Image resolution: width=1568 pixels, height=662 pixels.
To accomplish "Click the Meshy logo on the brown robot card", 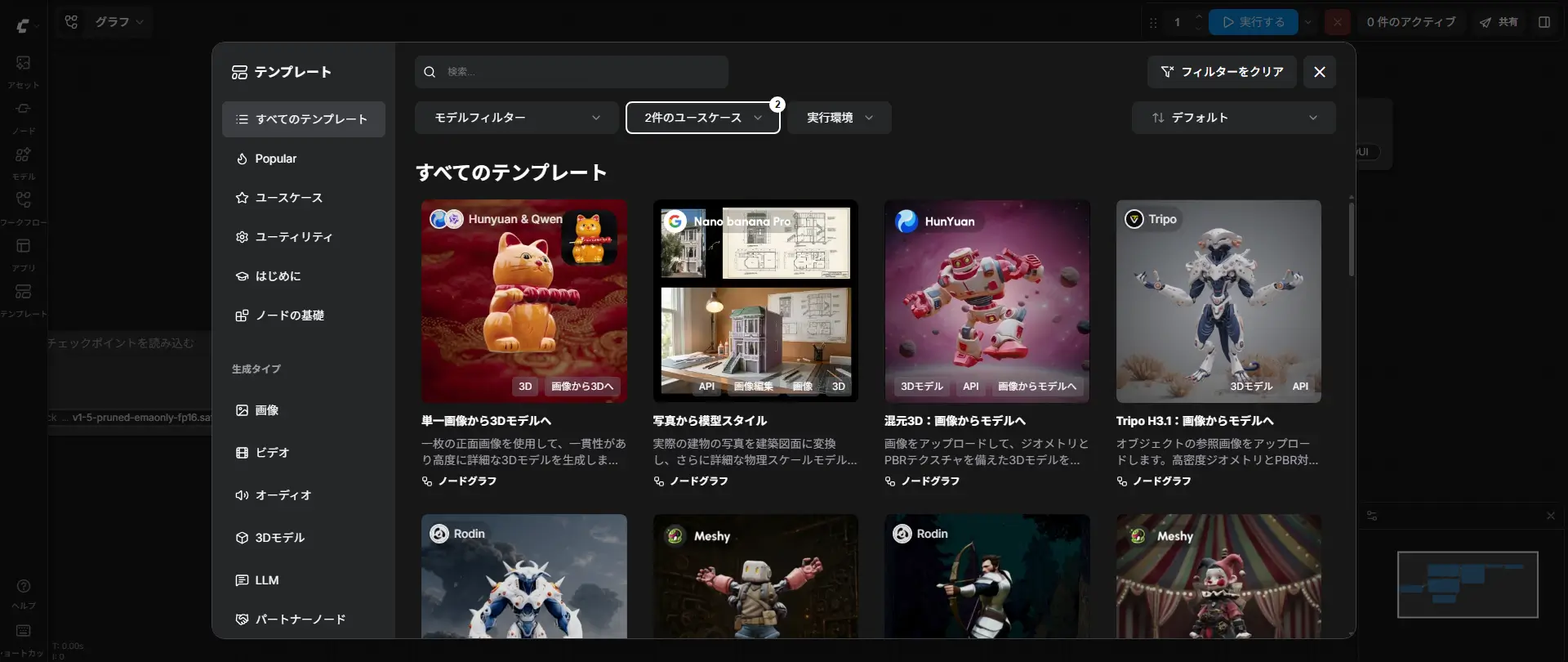I will click(x=675, y=535).
